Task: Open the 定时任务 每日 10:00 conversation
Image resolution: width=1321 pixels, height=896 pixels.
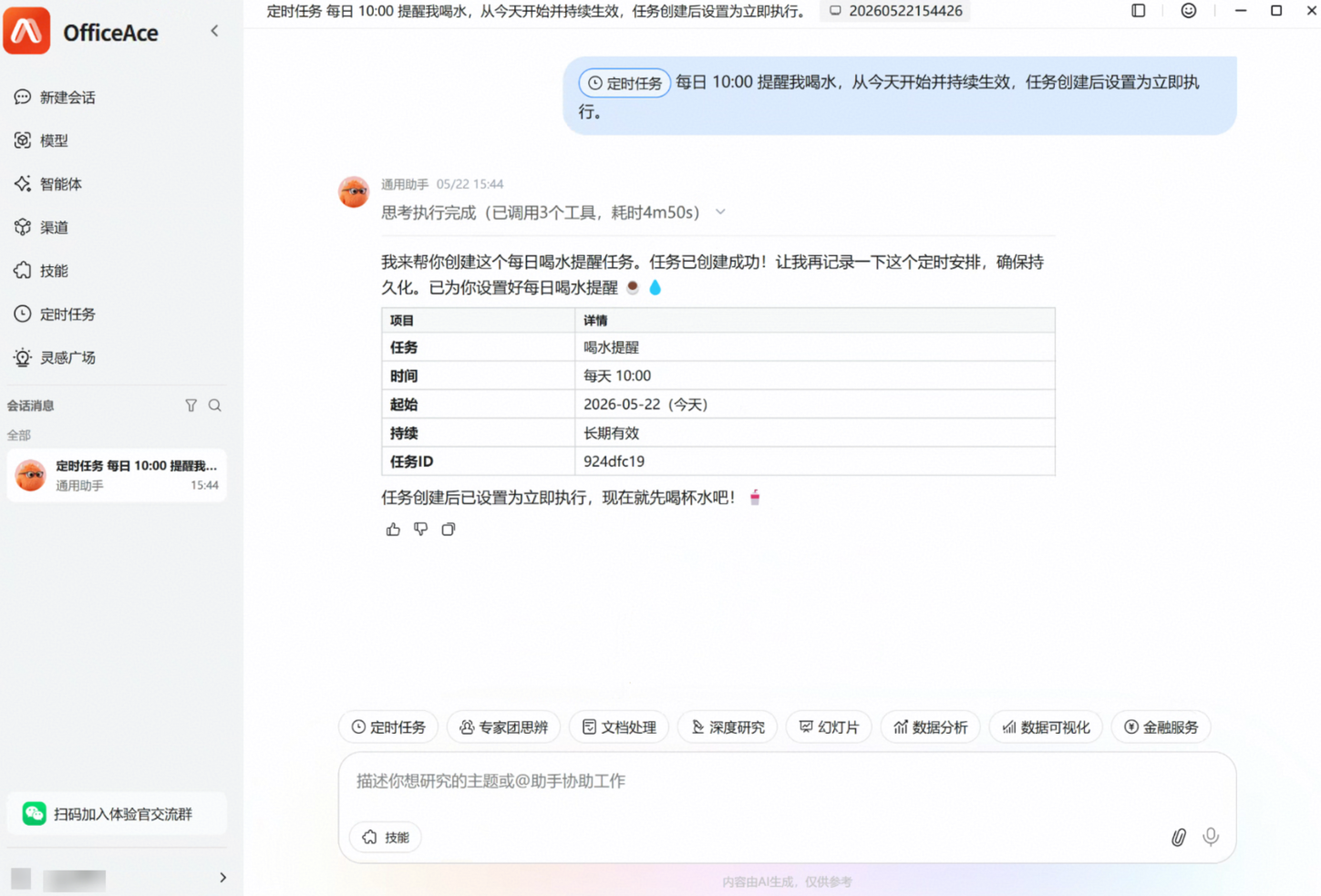Action: click(117, 475)
